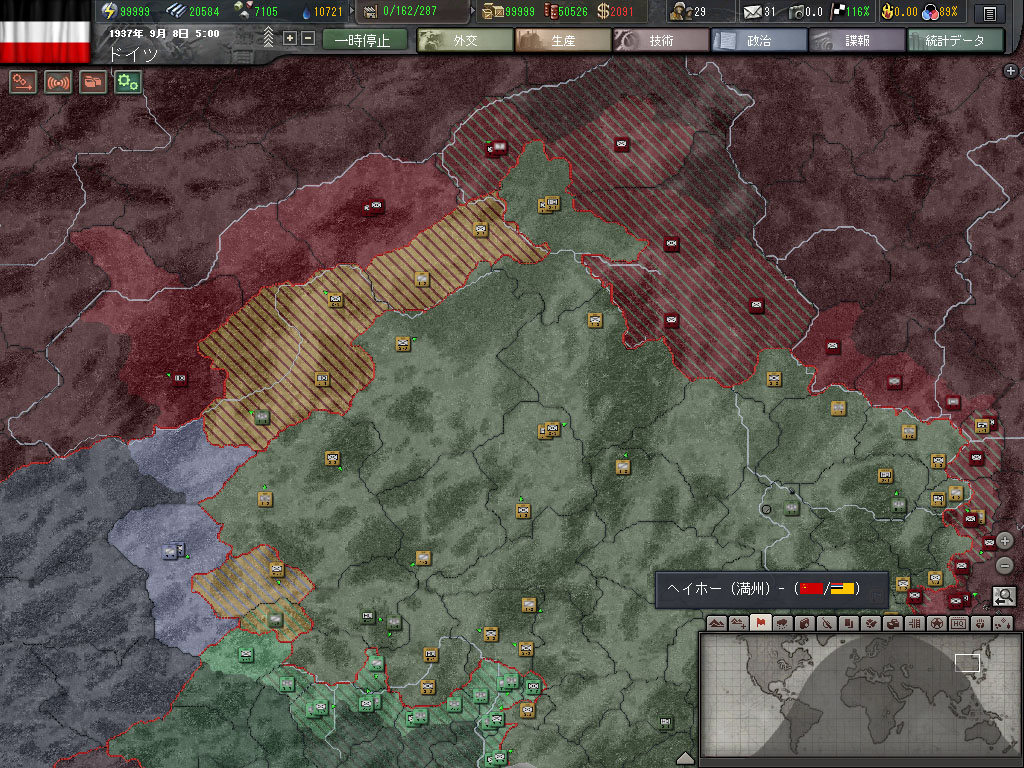The width and height of the screenshot is (1024, 768).
Task: Click the supplies crates icon
Action: coord(493,11)
